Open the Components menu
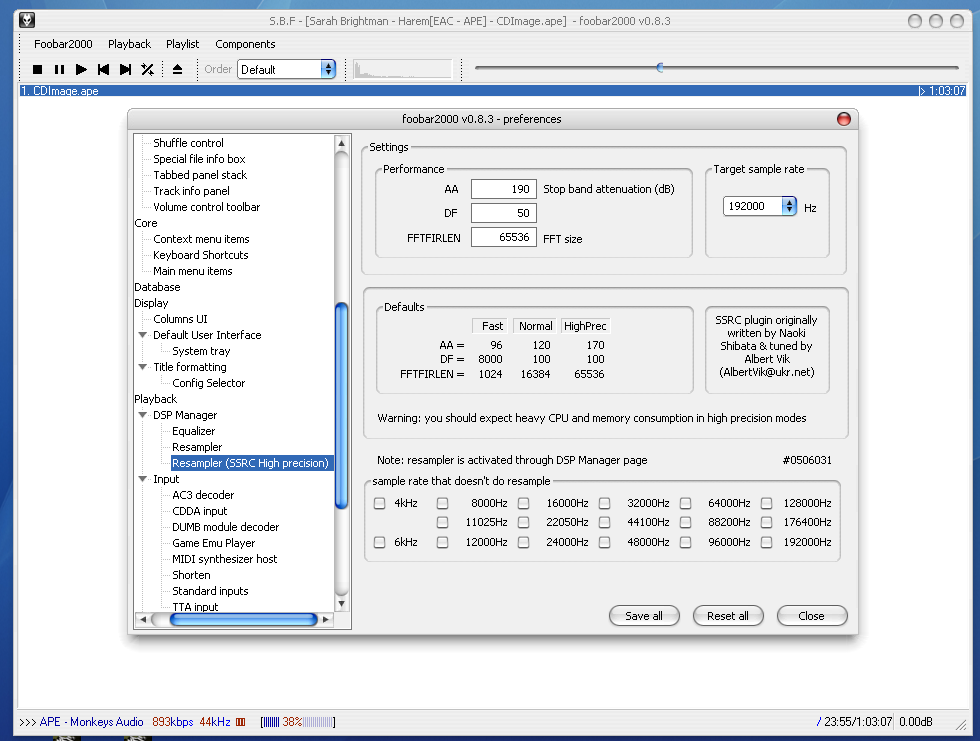The image size is (980, 741). tap(245, 44)
